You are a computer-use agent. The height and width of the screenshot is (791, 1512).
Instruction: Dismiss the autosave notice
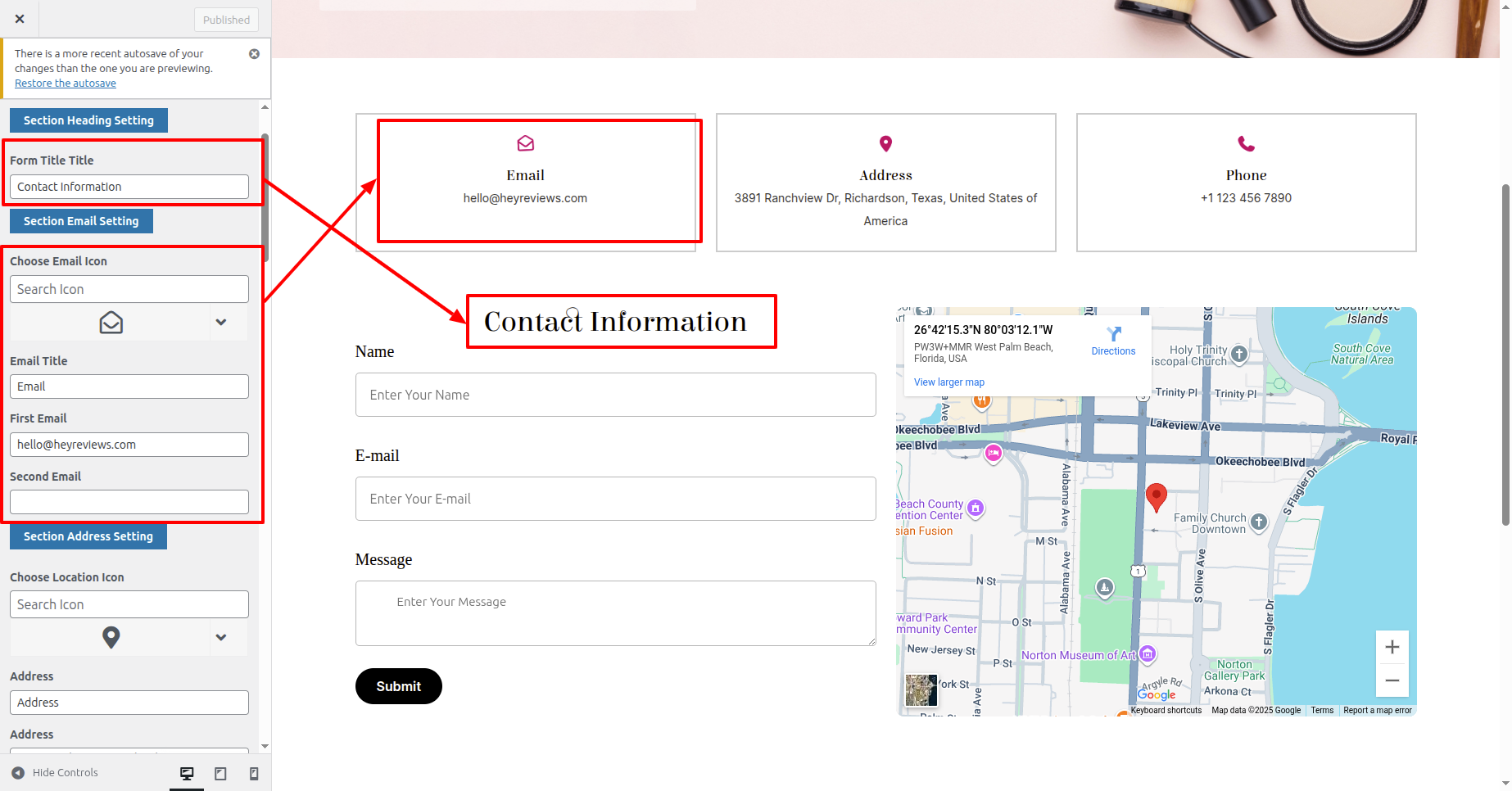254,54
